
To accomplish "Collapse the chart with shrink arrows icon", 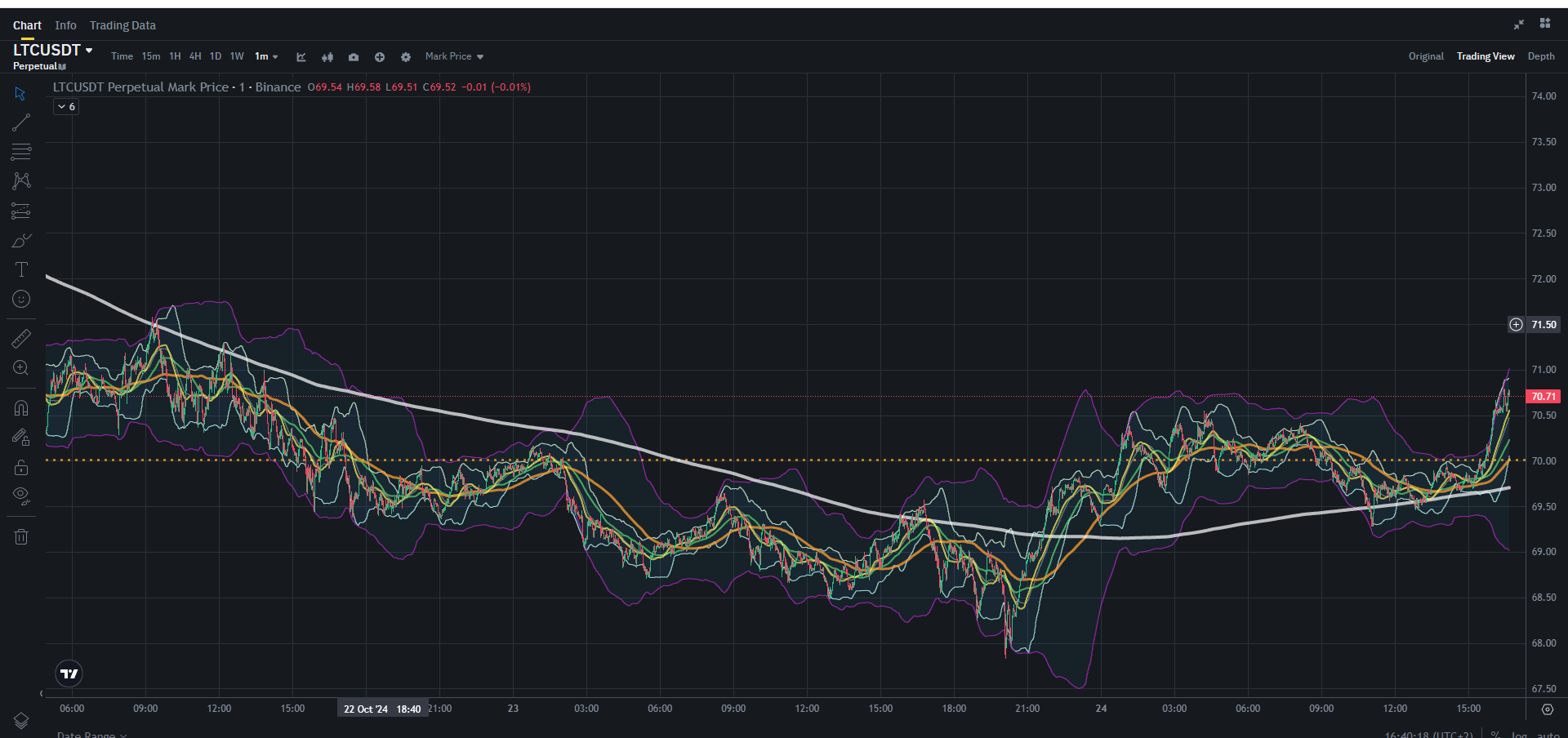I will 1519,24.
